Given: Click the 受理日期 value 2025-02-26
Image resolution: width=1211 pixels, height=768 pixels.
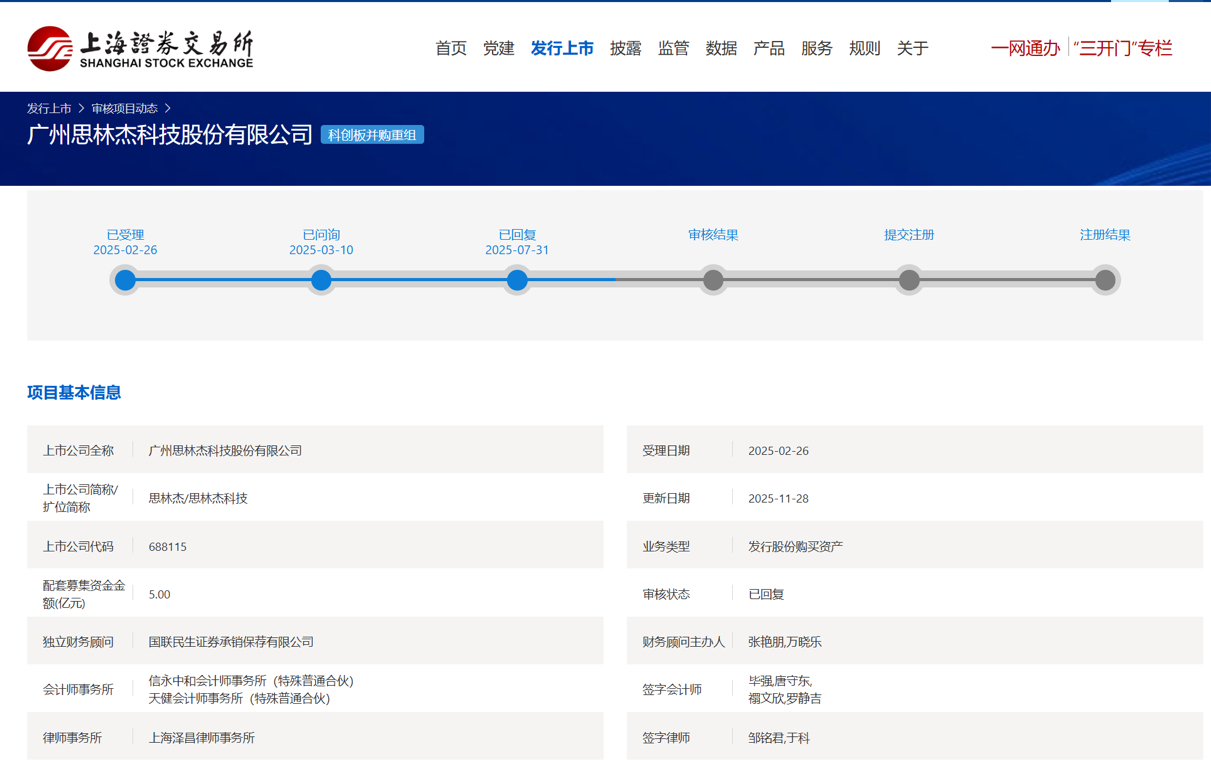Looking at the screenshot, I should tap(778, 451).
